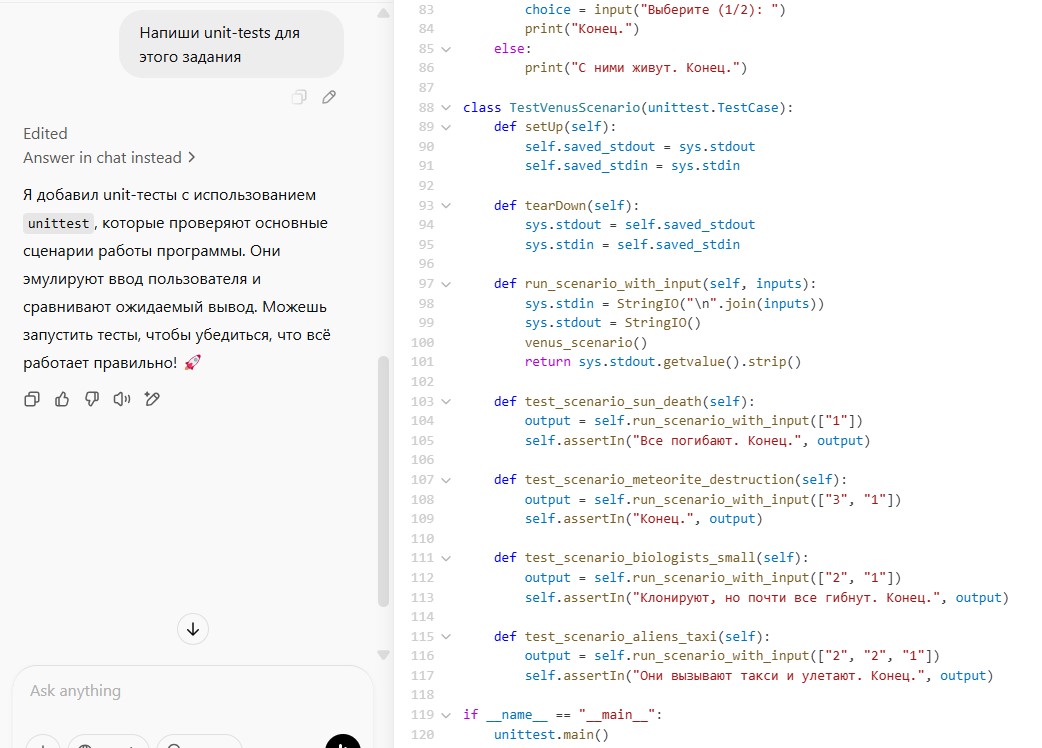This screenshot has width=1042, height=748.
Task: Collapse test_scenario_meteorite_destruction at line 107
Action: [x=447, y=480]
